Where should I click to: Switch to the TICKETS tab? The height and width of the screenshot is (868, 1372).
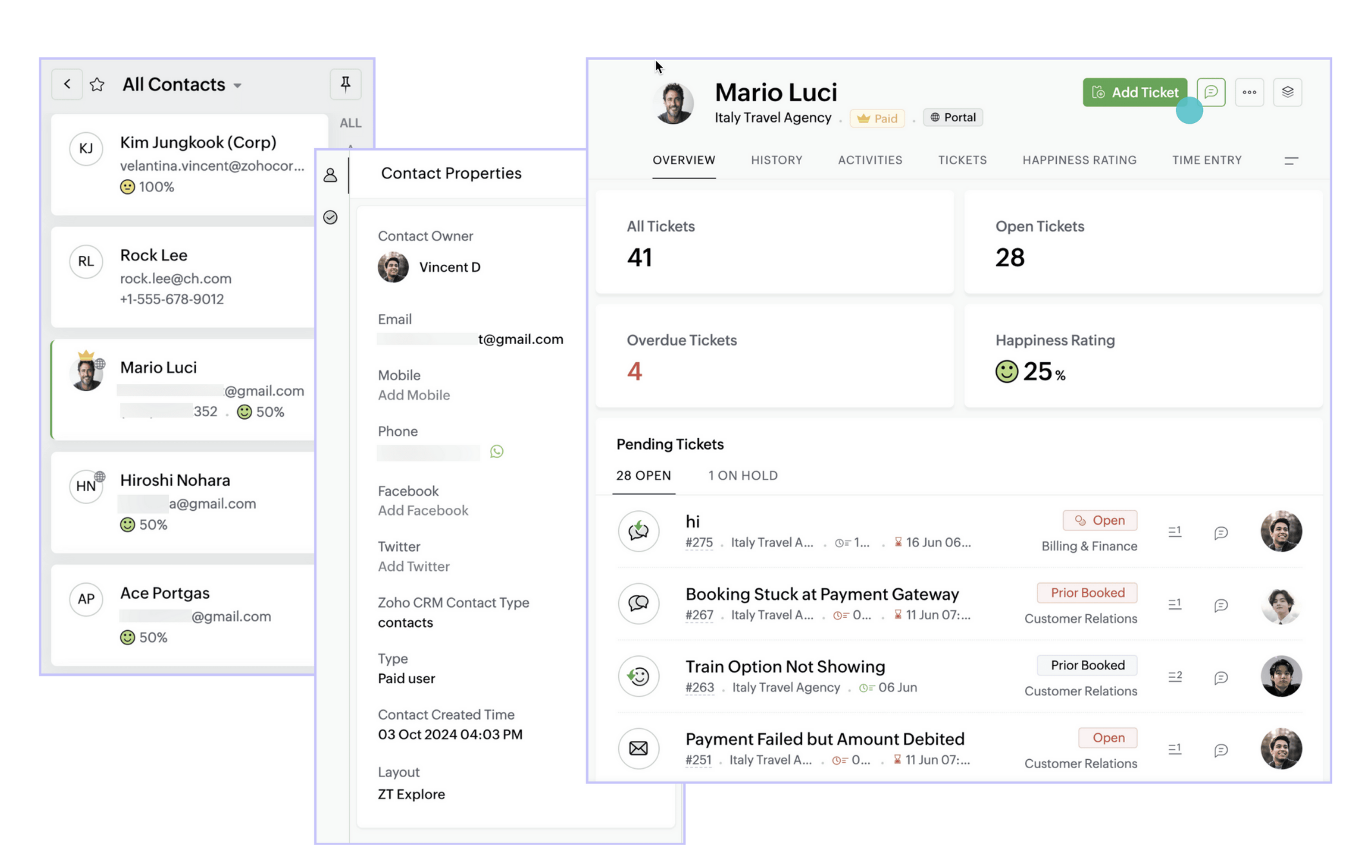tap(962, 160)
